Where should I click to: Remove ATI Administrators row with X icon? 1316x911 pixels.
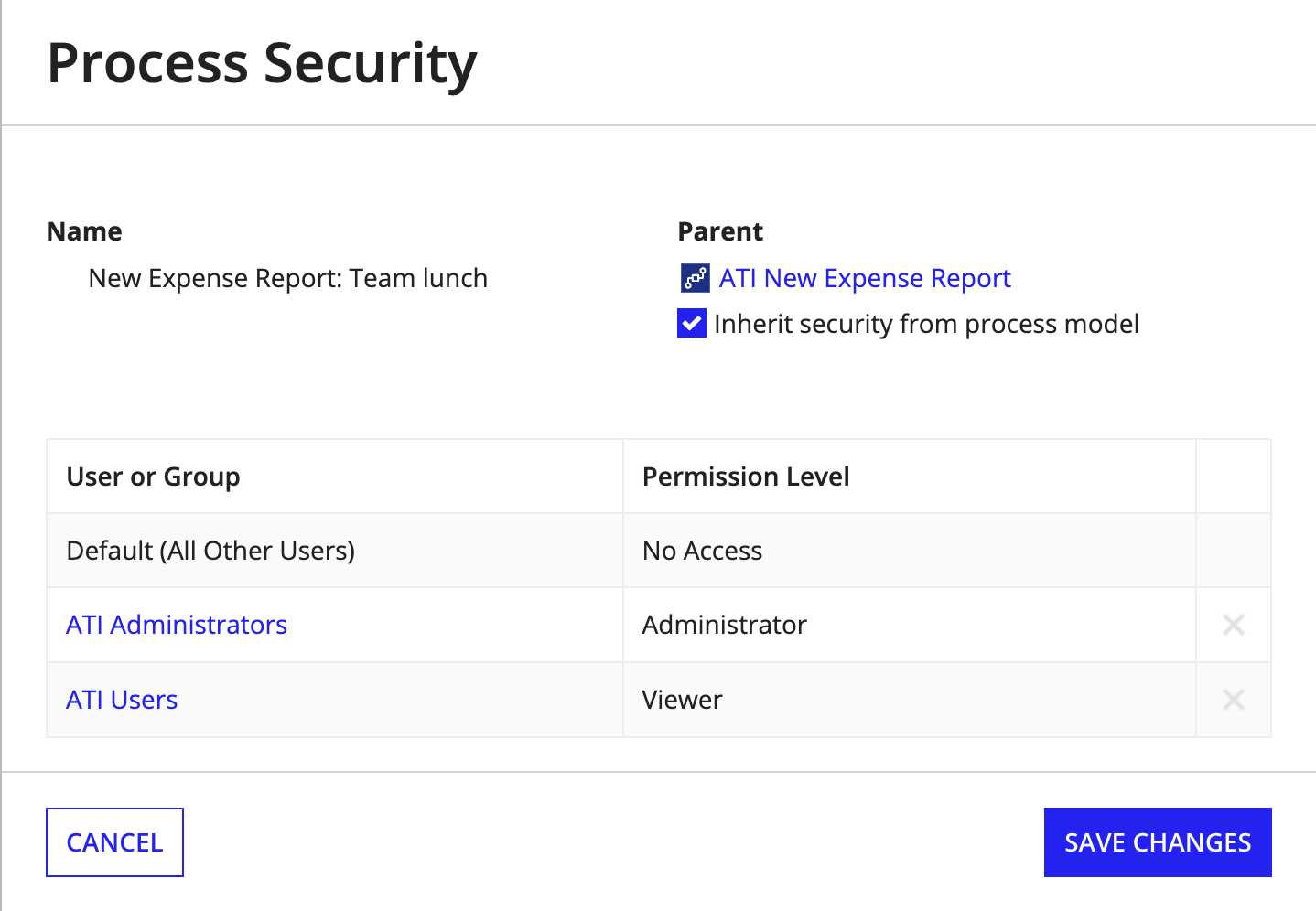1234,625
